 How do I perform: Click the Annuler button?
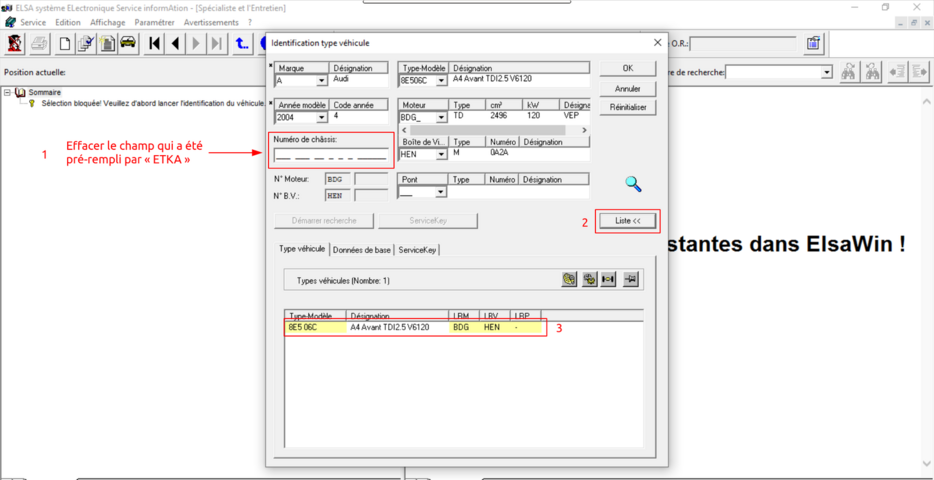[x=628, y=88]
